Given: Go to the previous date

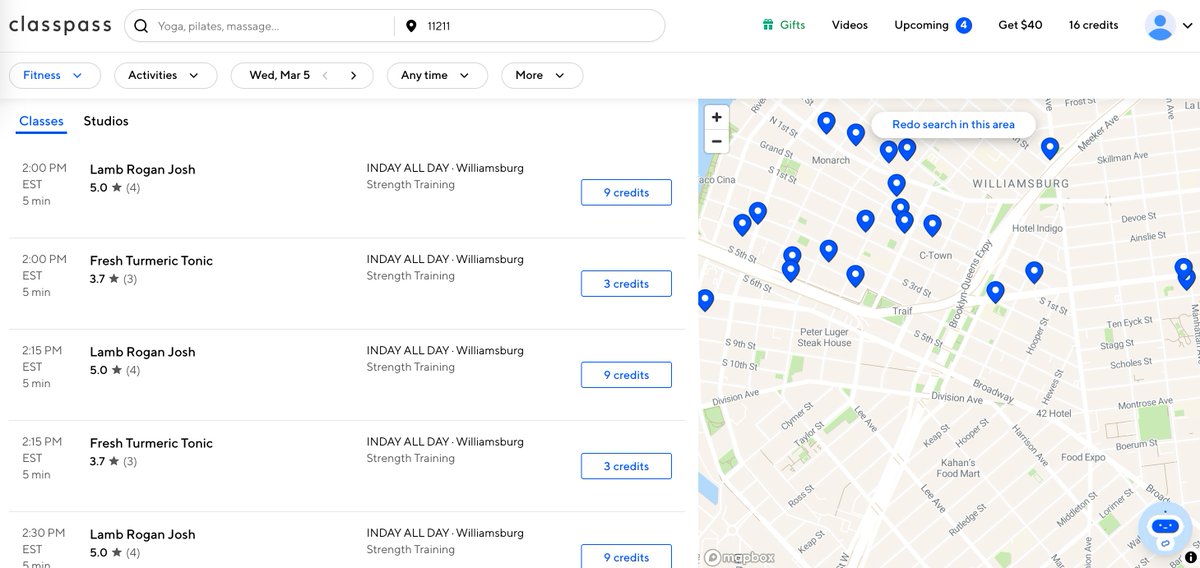Looking at the screenshot, I should (324, 75).
